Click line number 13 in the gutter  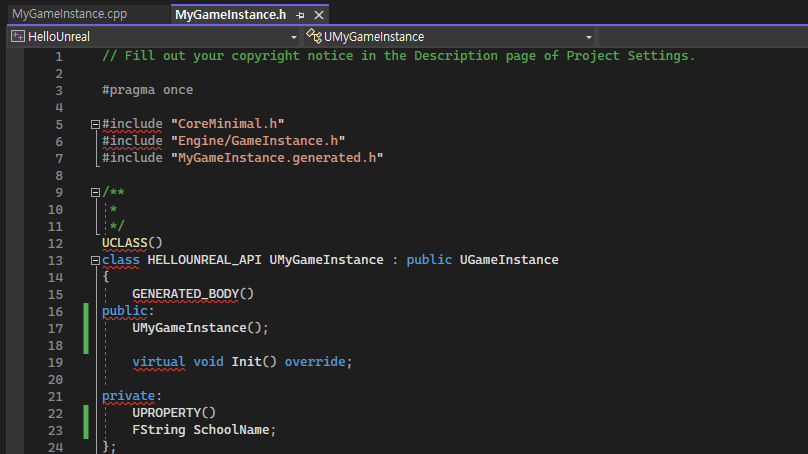[x=55, y=261]
